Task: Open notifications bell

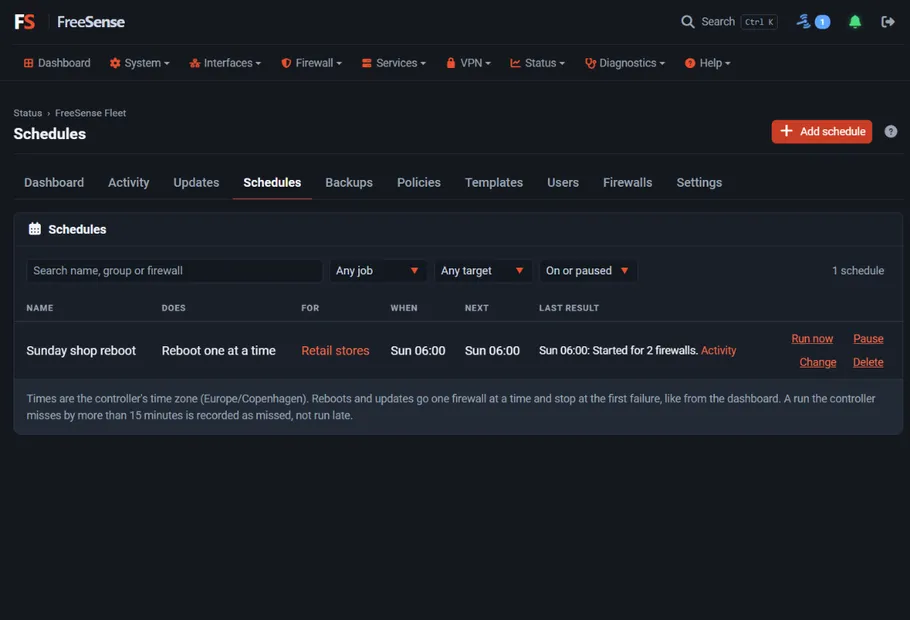Action: click(x=855, y=22)
